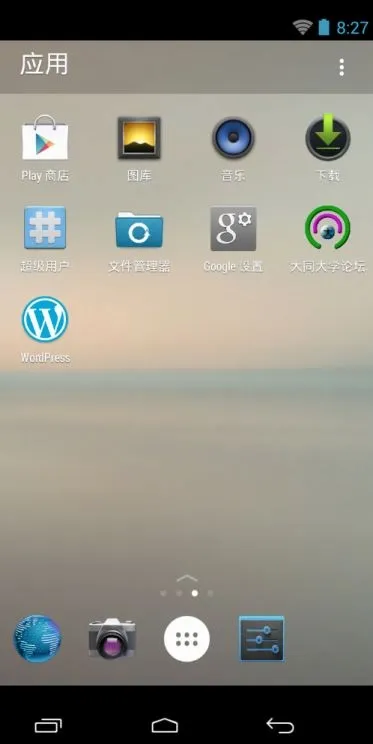This screenshot has width=373, height=744.
Task: Select the first page indicator dot
Action: click(163, 593)
